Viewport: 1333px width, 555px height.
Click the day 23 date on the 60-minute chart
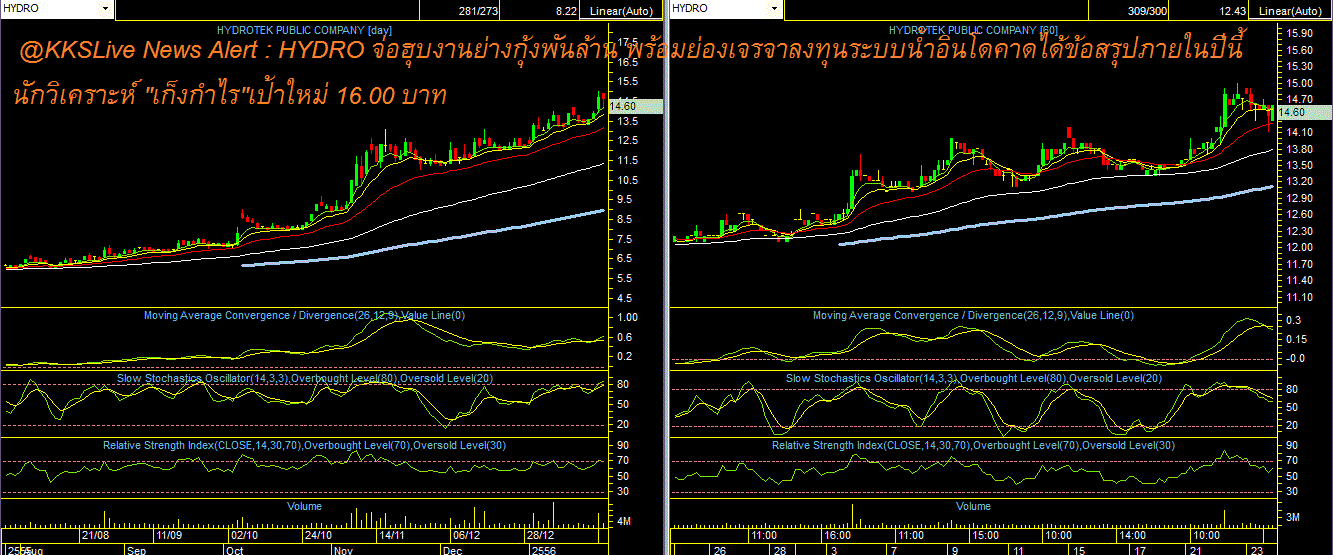pos(1257,550)
